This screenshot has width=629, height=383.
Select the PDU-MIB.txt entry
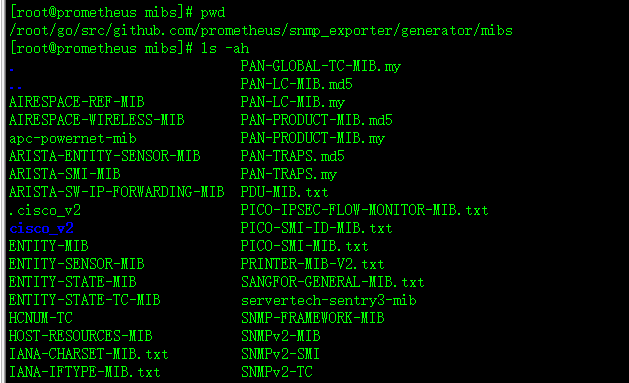tap(284, 192)
